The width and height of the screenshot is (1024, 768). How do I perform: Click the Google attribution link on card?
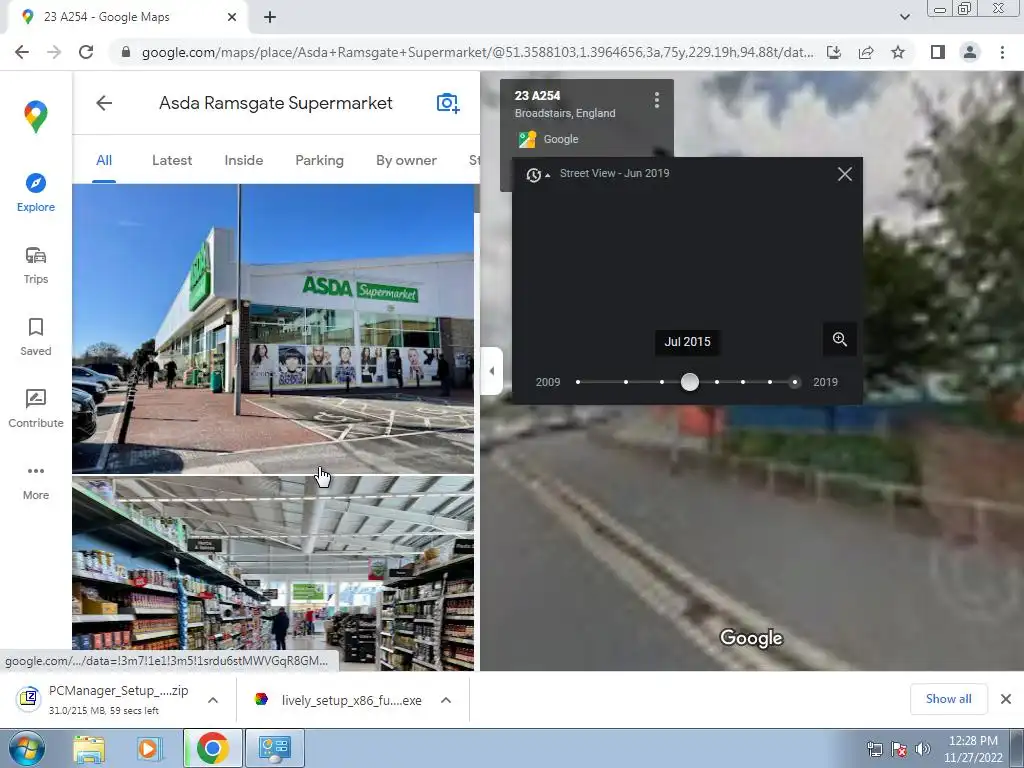(x=560, y=139)
